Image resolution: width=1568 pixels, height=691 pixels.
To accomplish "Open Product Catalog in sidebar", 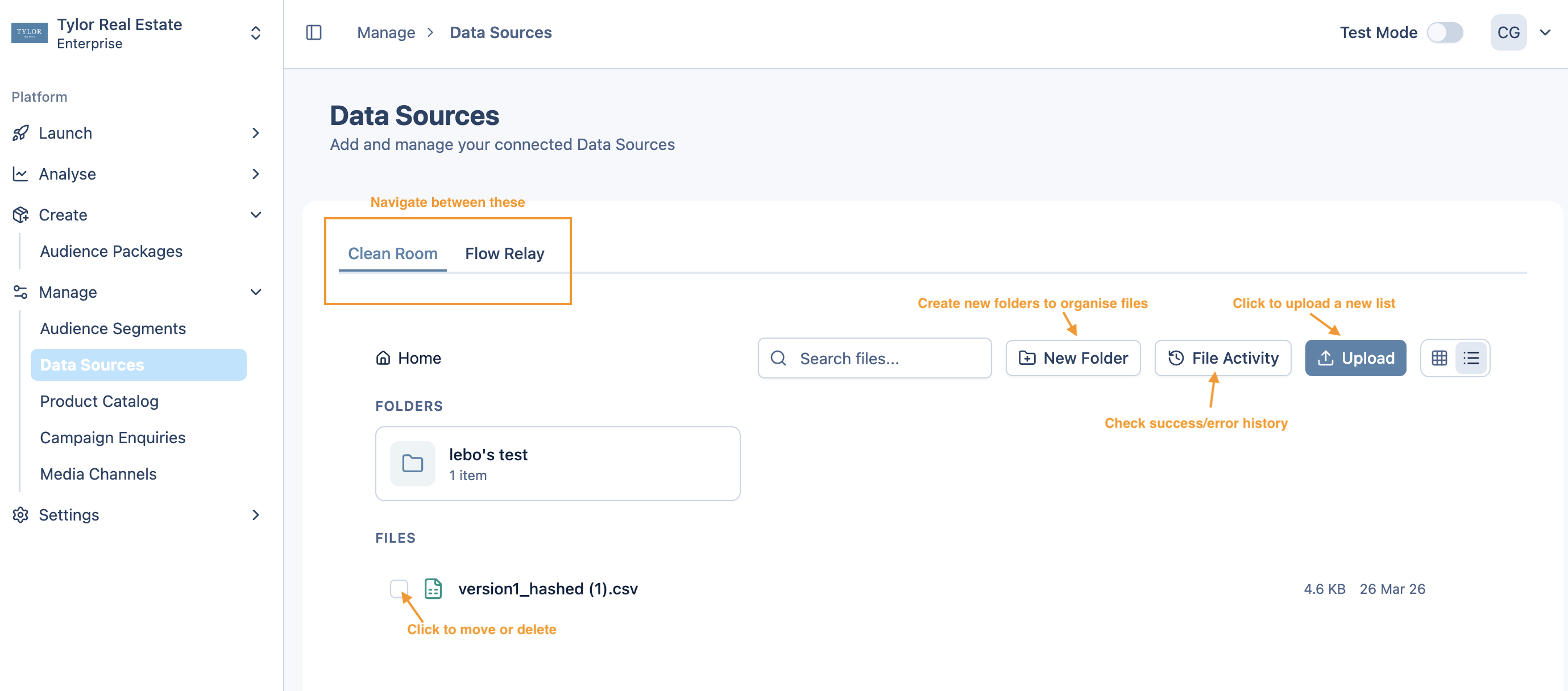I will pyautogui.click(x=99, y=401).
